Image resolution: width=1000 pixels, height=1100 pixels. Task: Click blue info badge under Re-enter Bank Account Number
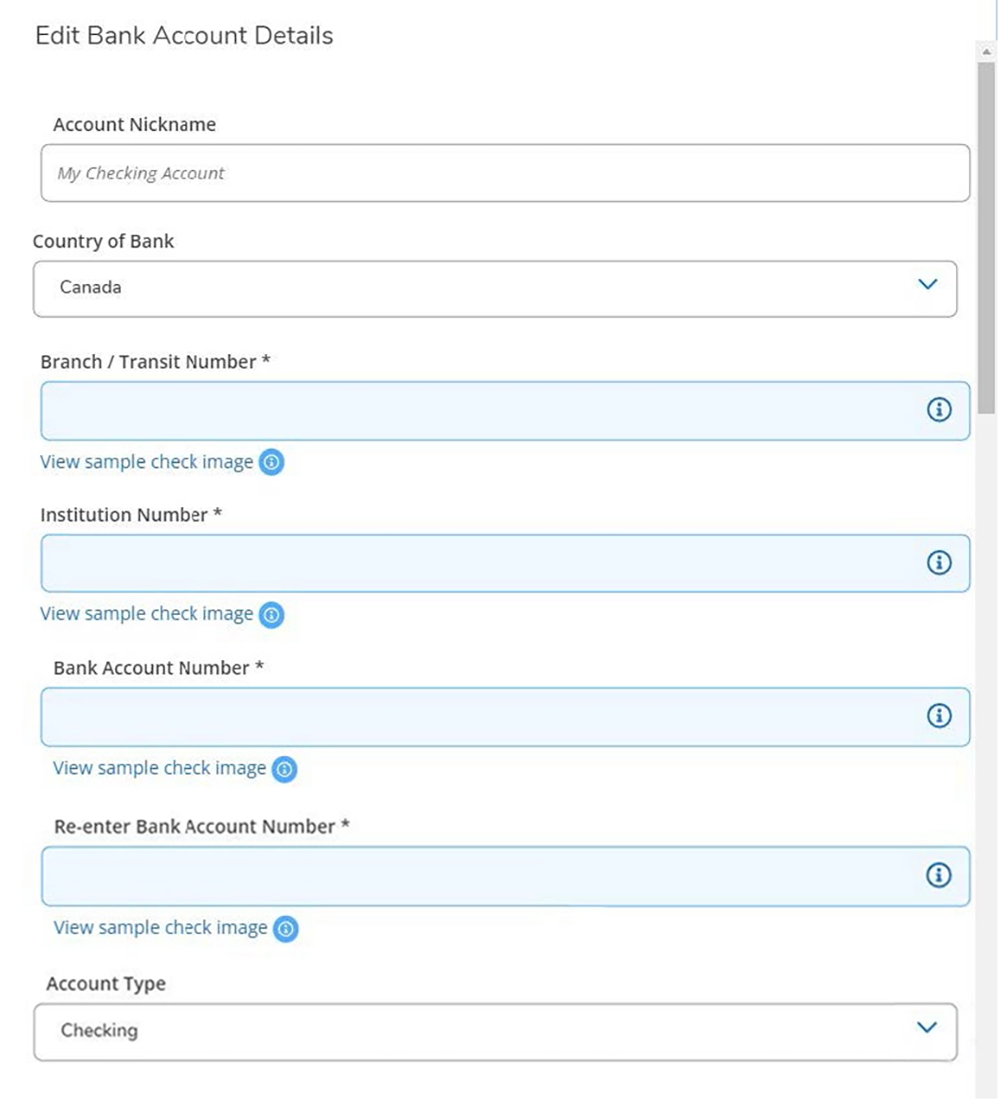[x=286, y=929]
